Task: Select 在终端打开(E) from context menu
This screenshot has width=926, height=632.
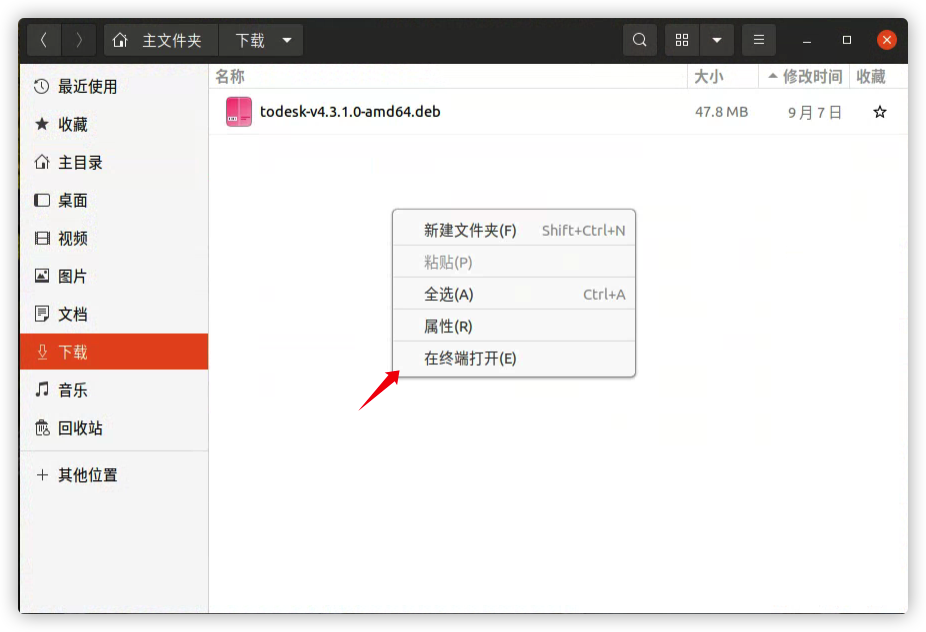Action: click(470, 358)
